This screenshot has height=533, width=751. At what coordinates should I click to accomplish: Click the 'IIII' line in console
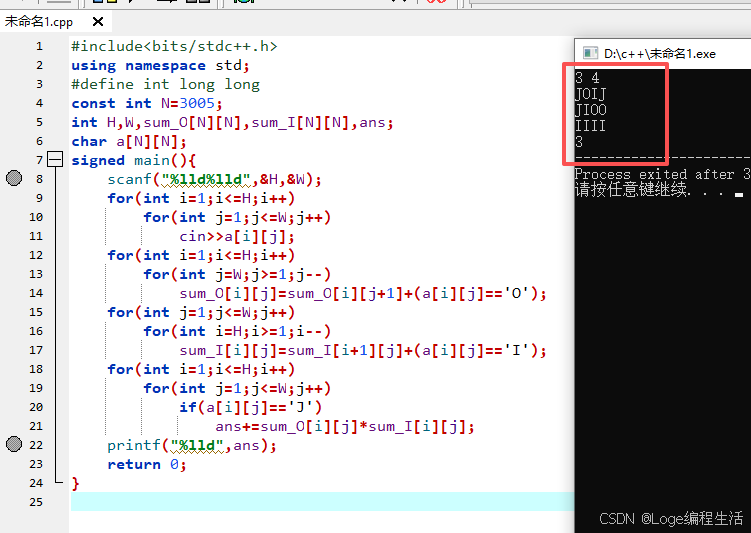coord(591,126)
